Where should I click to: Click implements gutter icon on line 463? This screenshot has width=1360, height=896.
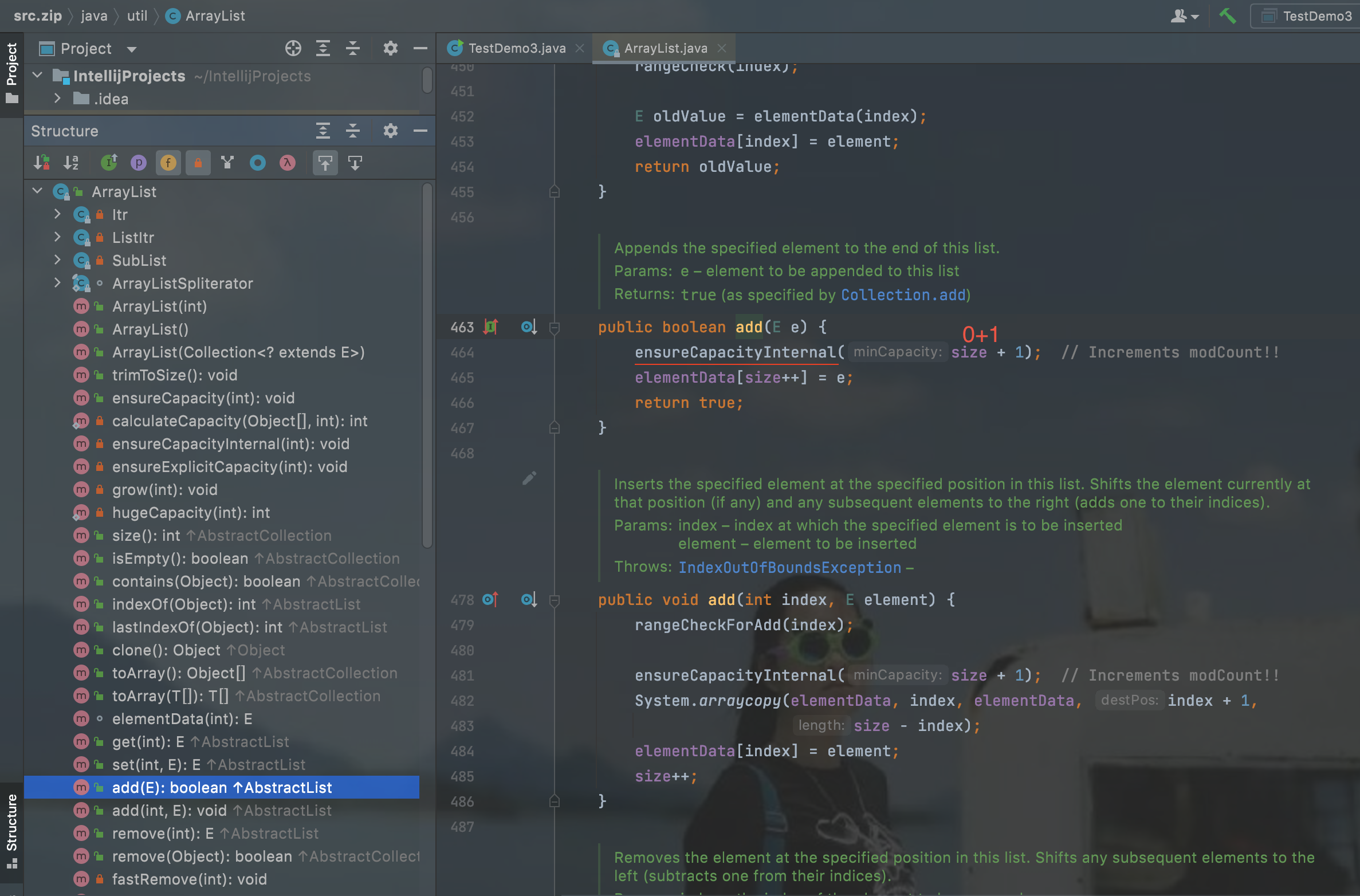[x=491, y=327]
